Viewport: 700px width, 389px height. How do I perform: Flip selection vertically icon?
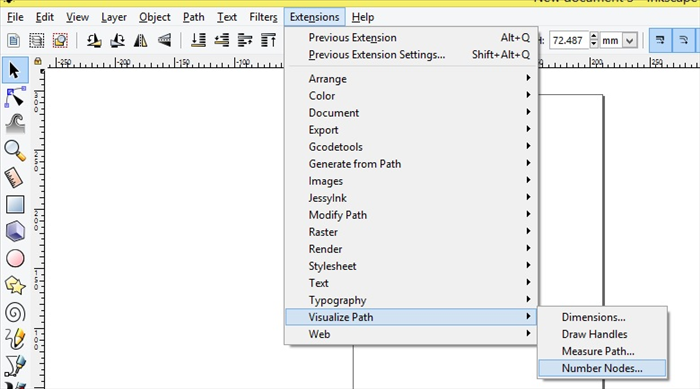[164, 41]
